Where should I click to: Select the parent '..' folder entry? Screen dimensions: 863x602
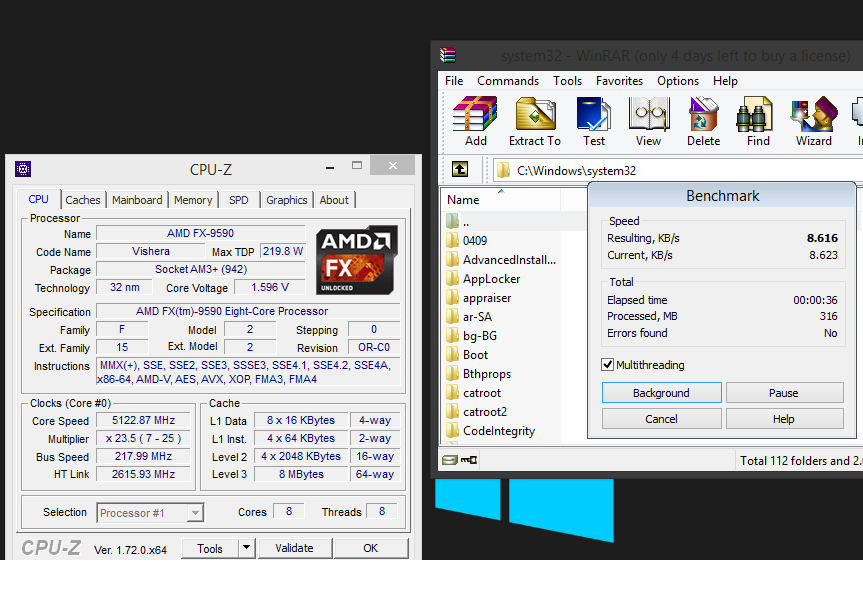[x=466, y=222]
